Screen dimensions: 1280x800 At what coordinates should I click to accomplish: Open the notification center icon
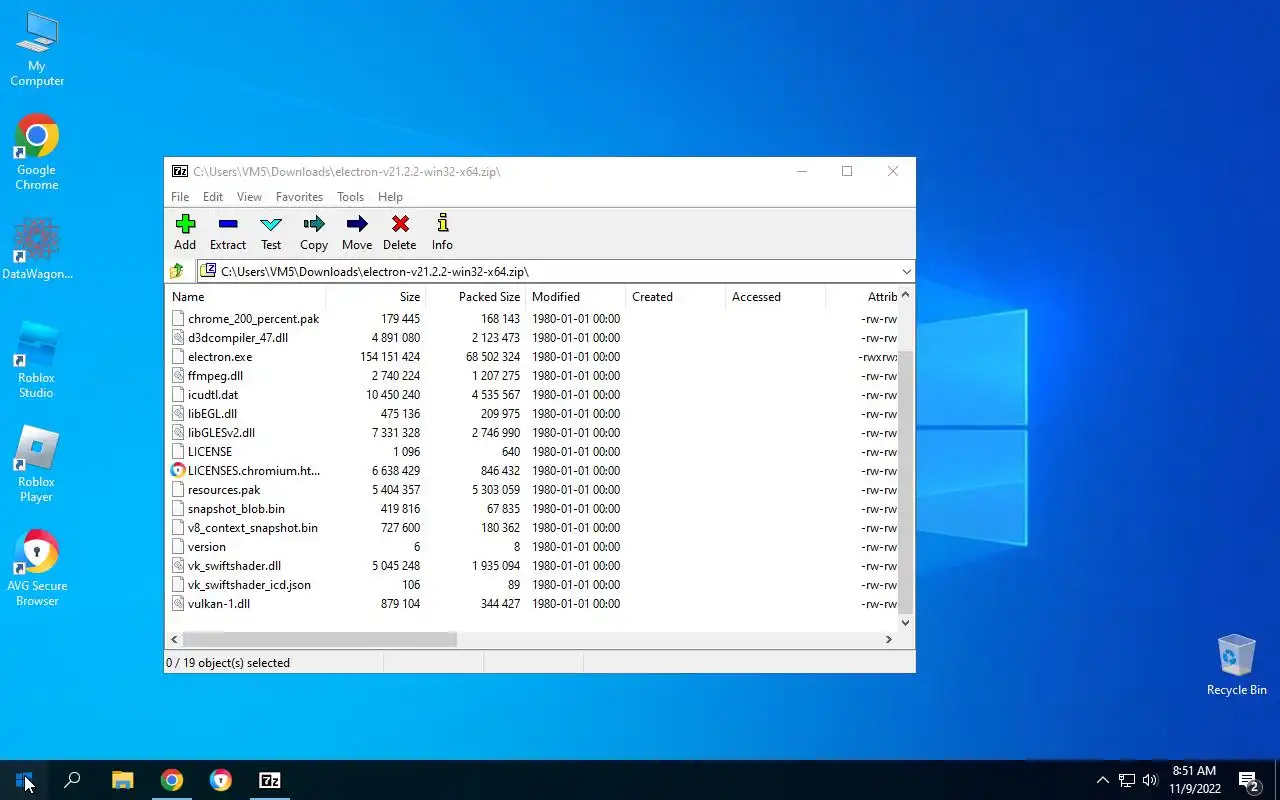click(1249, 780)
